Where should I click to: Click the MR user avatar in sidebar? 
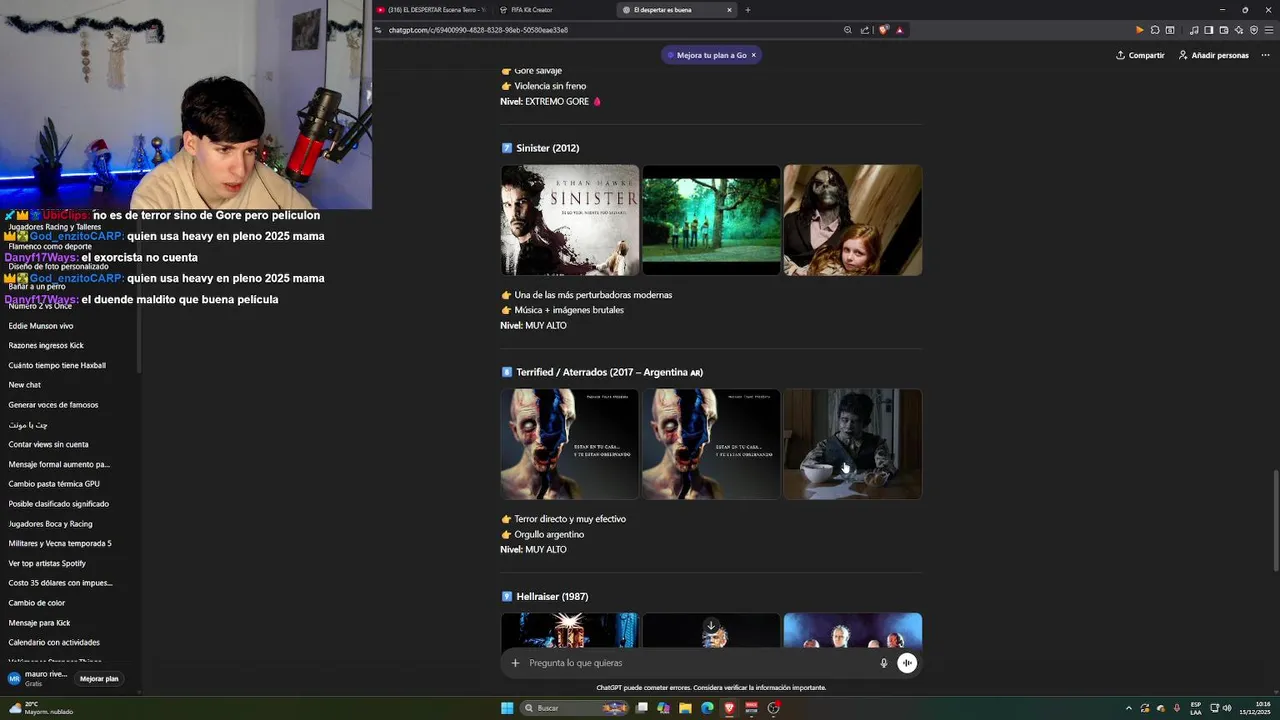pos(14,678)
